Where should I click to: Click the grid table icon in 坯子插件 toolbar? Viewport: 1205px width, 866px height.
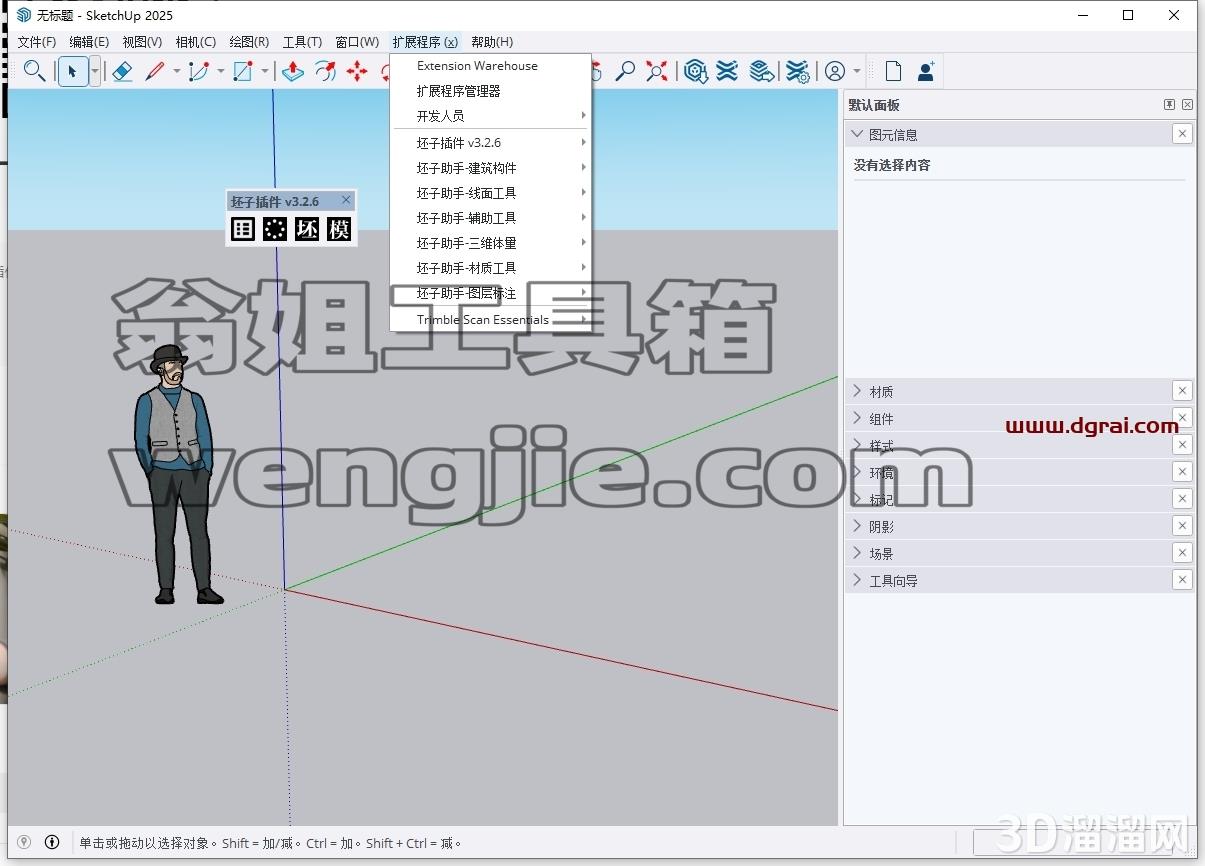click(x=243, y=229)
